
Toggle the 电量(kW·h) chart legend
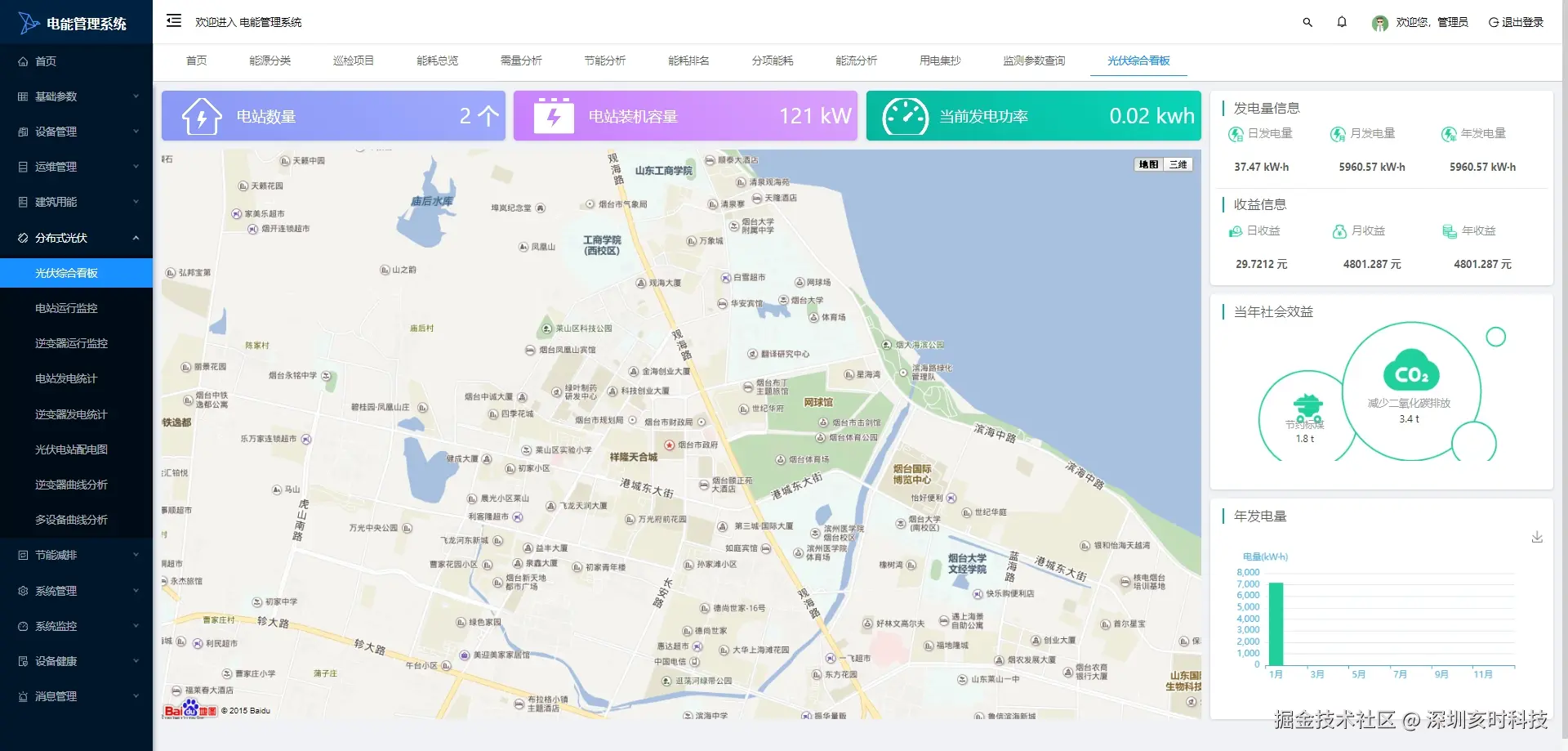point(1265,557)
